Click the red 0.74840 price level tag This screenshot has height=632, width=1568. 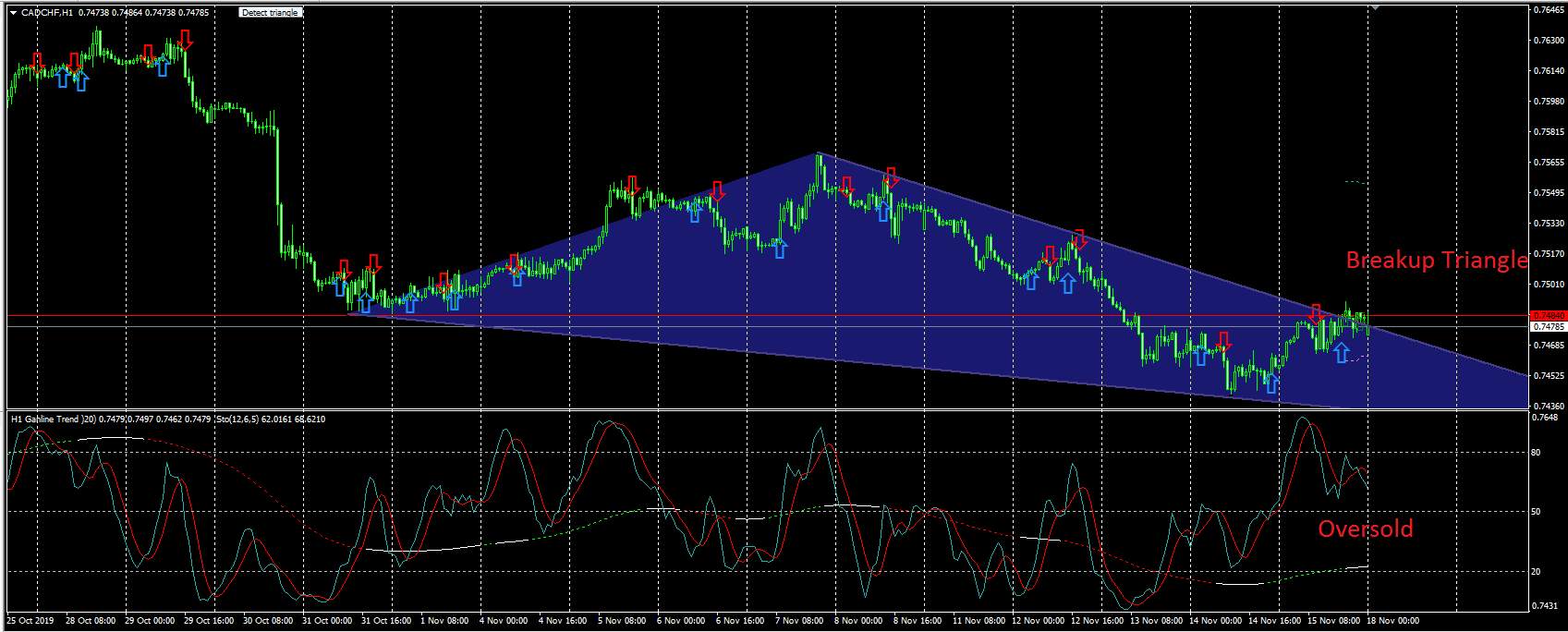pyautogui.click(x=1549, y=315)
